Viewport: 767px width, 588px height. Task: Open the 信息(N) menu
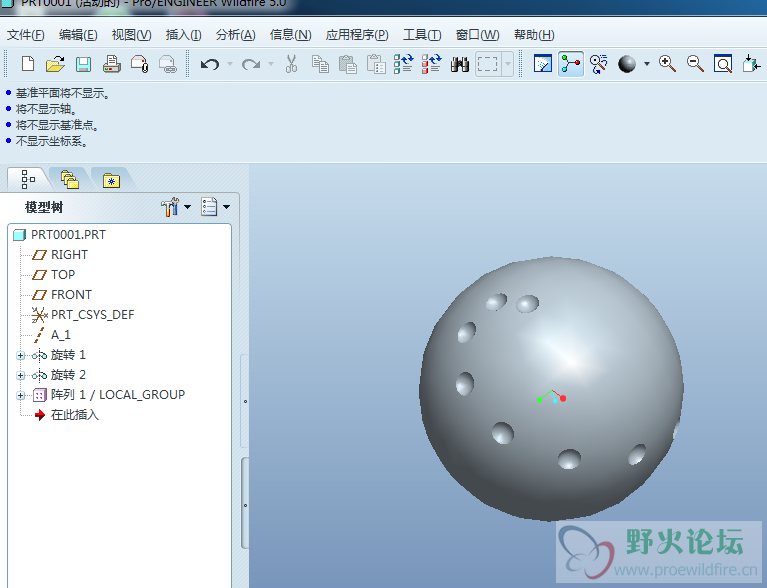(290, 35)
